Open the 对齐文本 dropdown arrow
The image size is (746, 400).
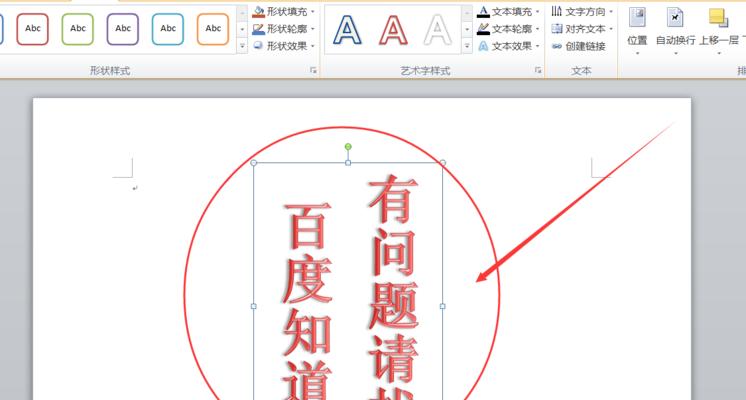[611, 29]
